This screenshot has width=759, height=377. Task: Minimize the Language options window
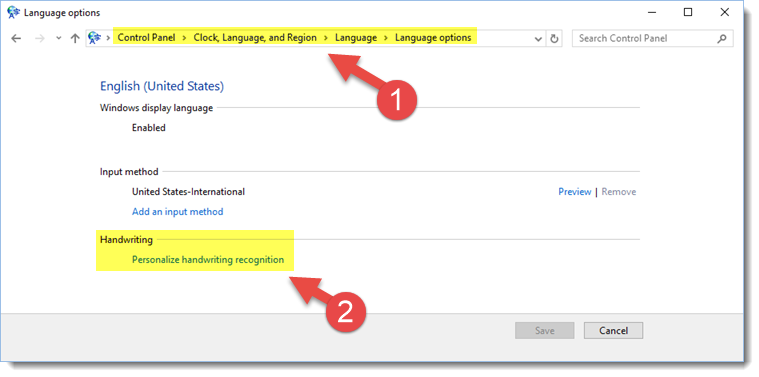(x=651, y=13)
